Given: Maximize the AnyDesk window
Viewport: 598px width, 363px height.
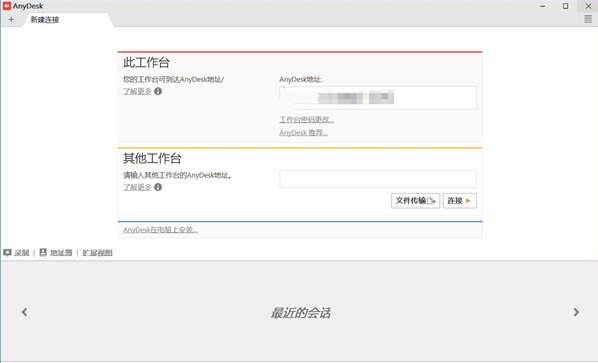Looking at the screenshot, I should click(x=566, y=6).
